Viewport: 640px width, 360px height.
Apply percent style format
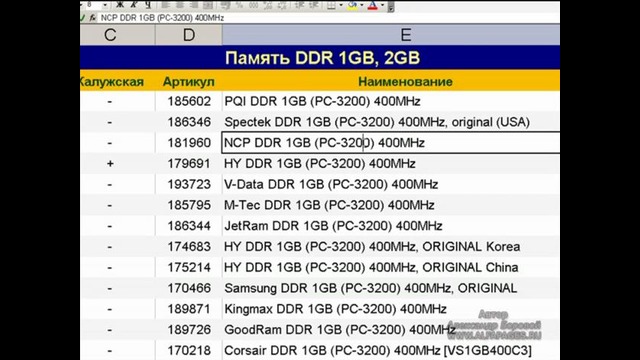tap(240, 4)
